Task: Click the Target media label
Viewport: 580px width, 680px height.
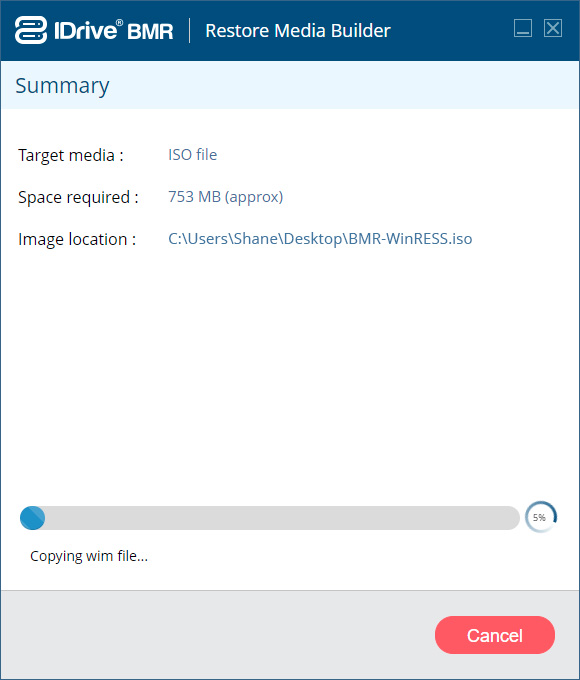Action: pyautogui.click(x=71, y=155)
